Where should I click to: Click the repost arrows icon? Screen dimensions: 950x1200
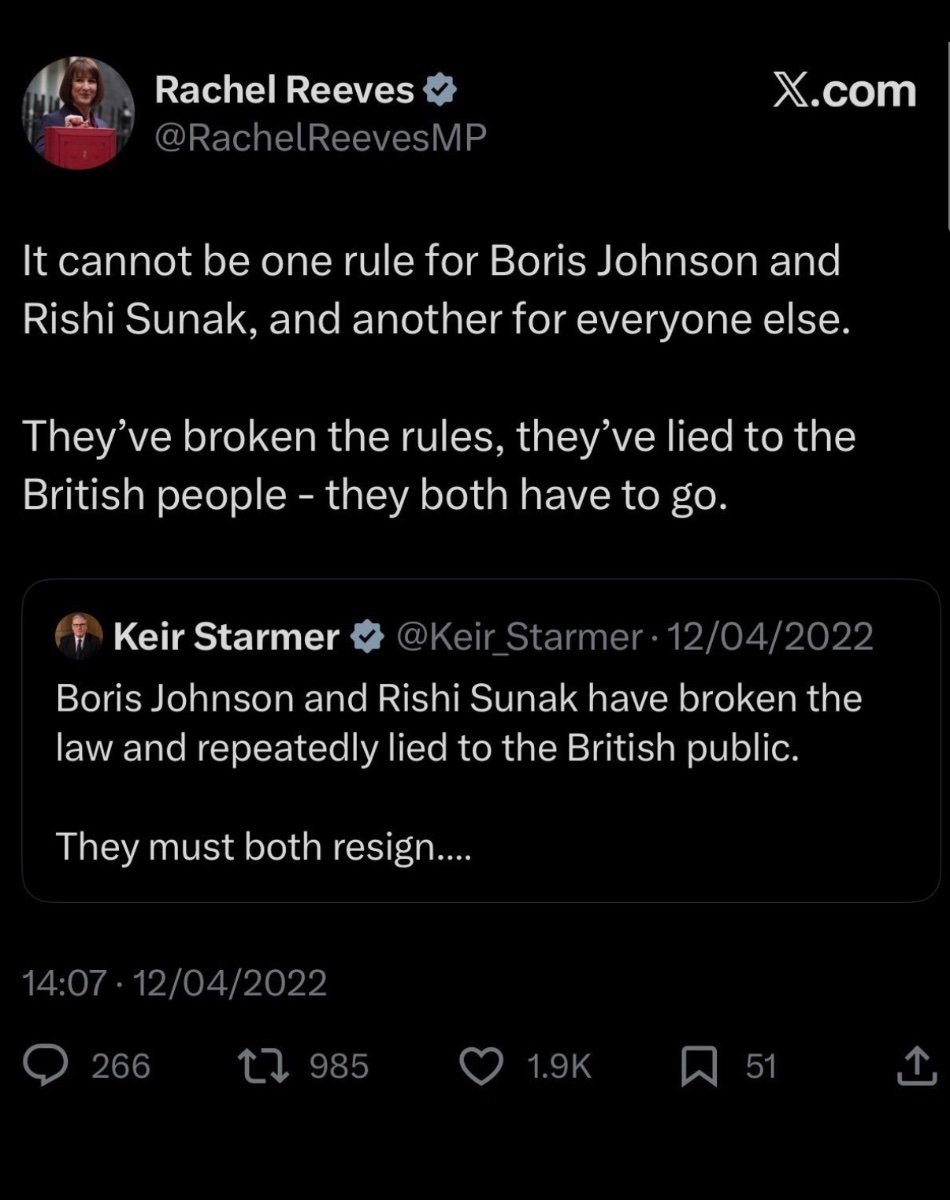click(265, 1066)
